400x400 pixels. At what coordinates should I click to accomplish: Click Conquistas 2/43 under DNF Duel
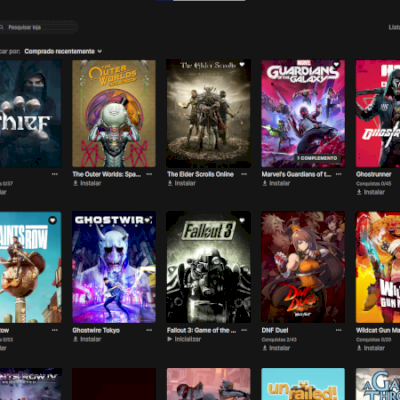279,339
